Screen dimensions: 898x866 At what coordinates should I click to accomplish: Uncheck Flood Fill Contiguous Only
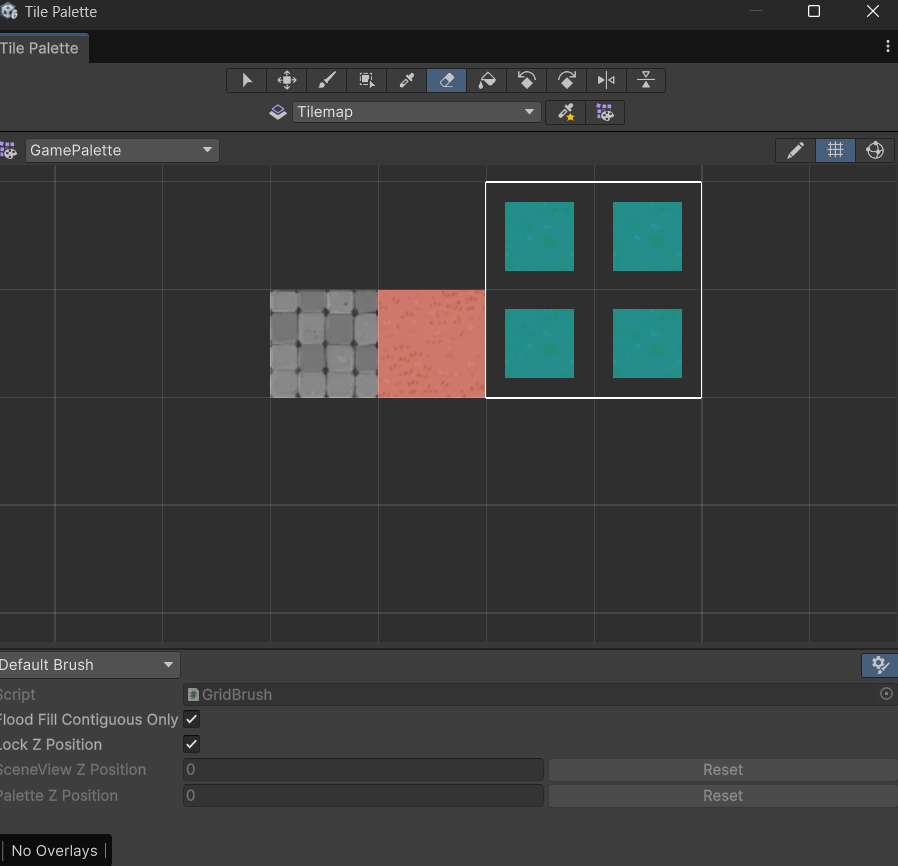pyautogui.click(x=192, y=719)
